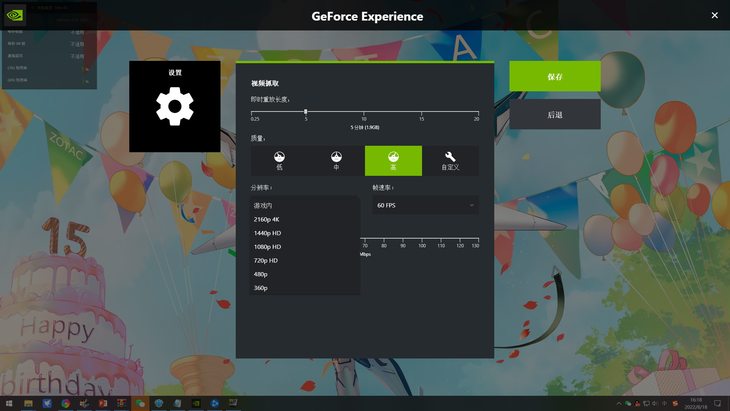The image size is (730, 411).
Task: Open the taskbar clock and date
Action: click(x=696, y=403)
